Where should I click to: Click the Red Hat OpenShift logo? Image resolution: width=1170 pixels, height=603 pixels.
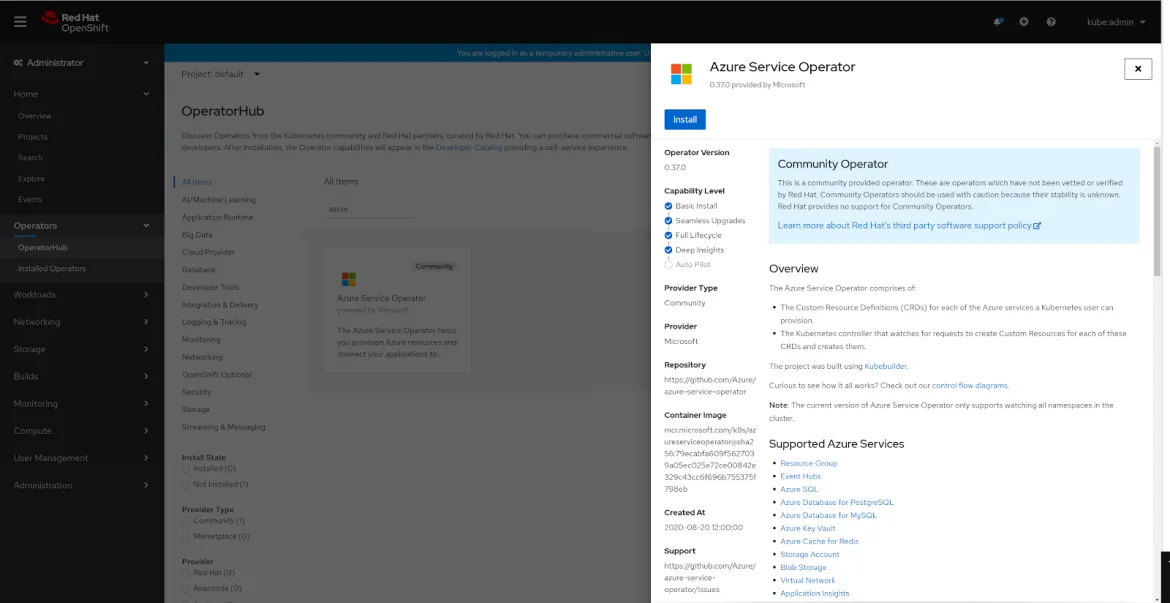72,21
